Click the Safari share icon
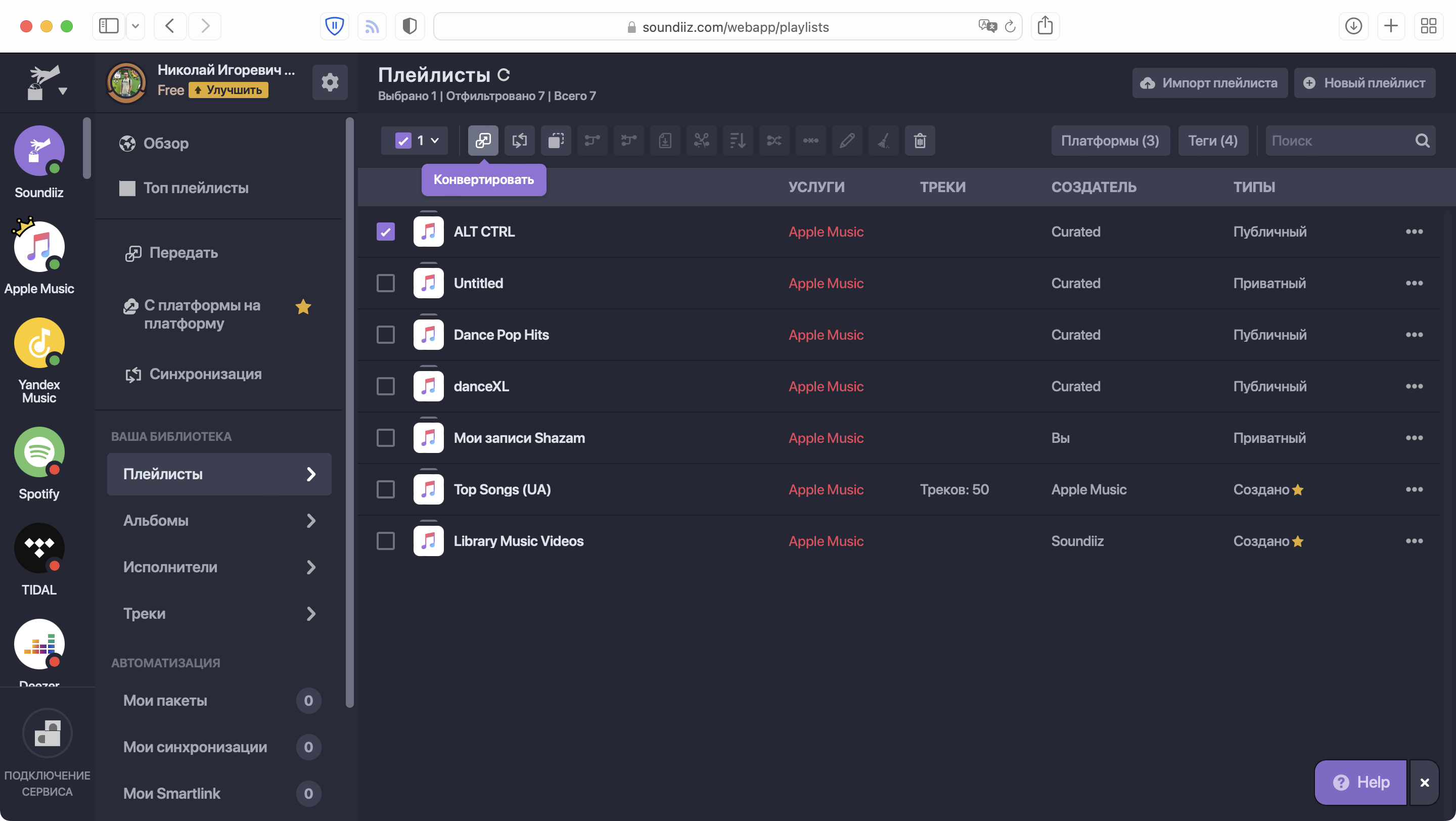The height and width of the screenshot is (821, 1456). [x=1045, y=26]
